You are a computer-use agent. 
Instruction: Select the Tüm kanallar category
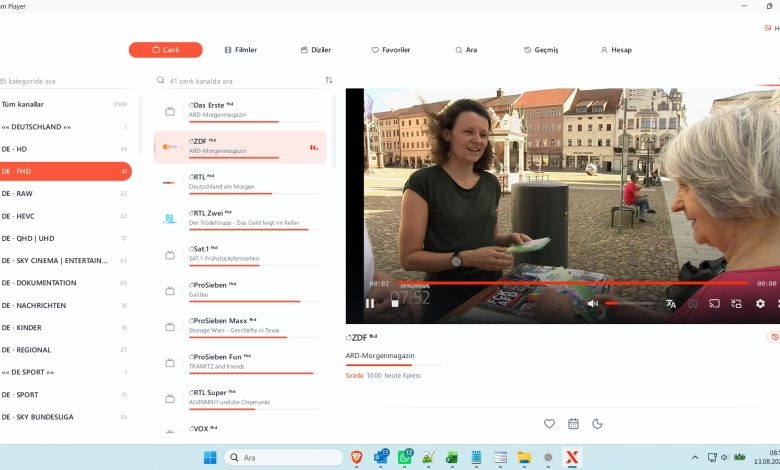(65, 104)
